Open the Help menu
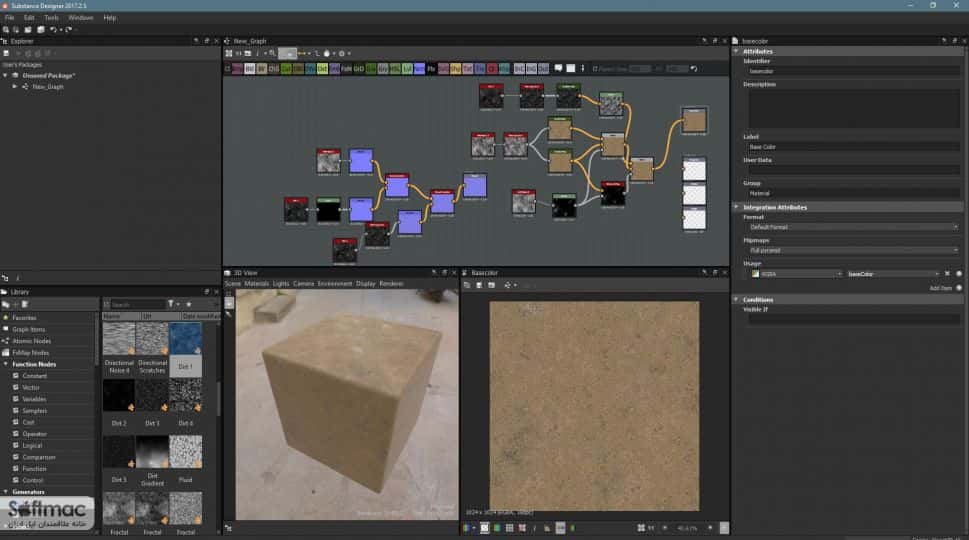 pyautogui.click(x=109, y=18)
